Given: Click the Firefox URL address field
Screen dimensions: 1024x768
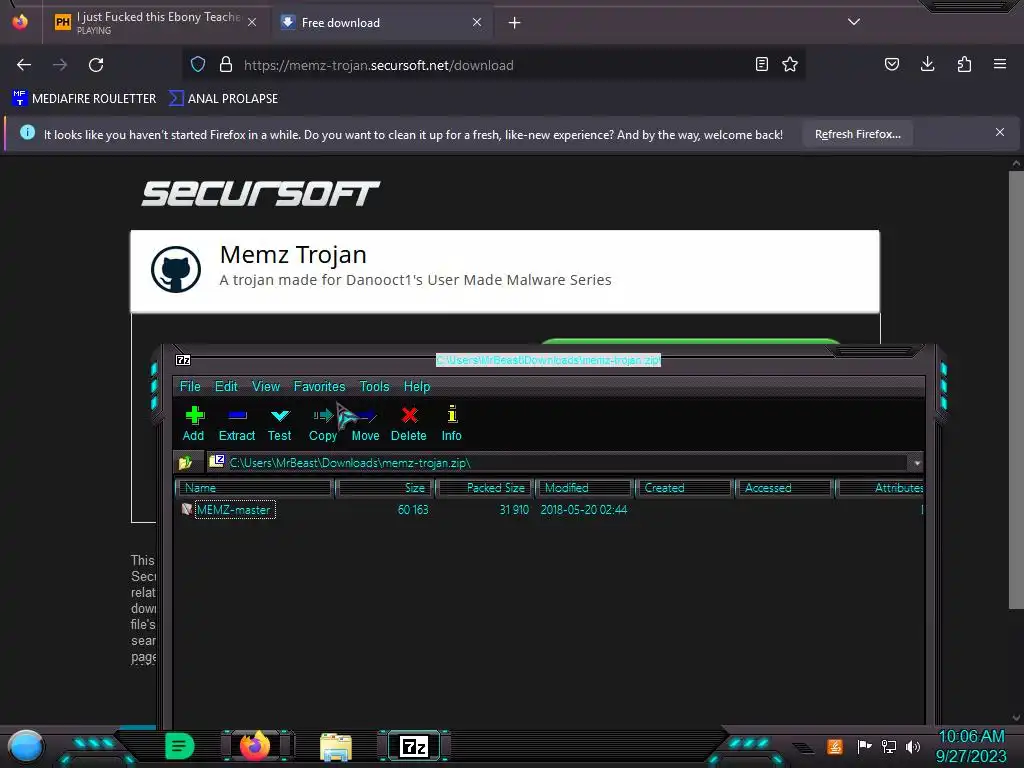Looking at the screenshot, I should (x=496, y=65).
